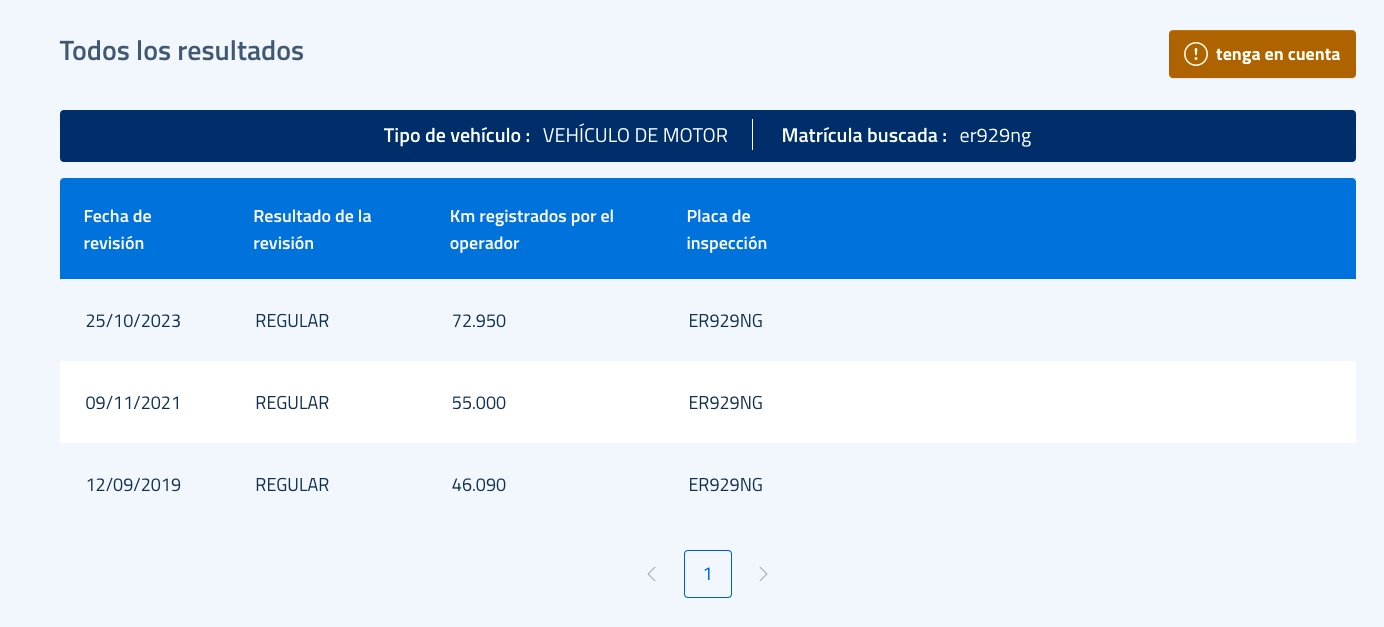The width and height of the screenshot is (1384, 627).
Task: Select the 12/09/2019 revision date cell
Action: (x=133, y=485)
